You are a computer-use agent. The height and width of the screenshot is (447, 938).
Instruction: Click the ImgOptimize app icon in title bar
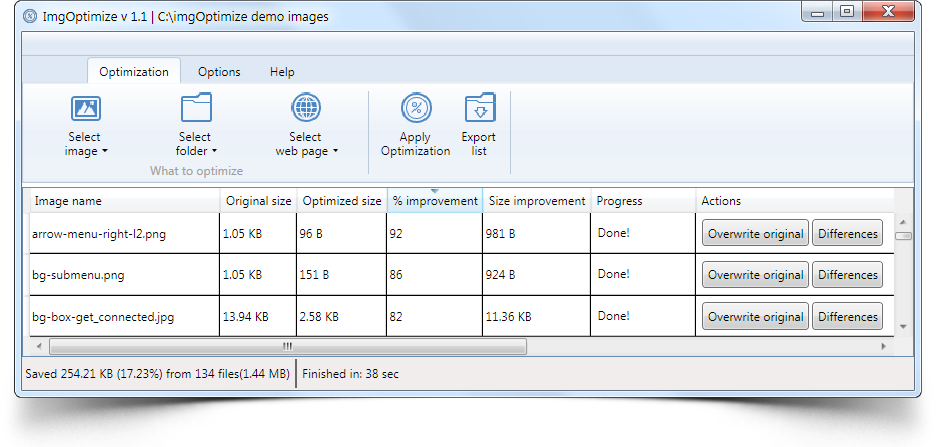point(30,16)
